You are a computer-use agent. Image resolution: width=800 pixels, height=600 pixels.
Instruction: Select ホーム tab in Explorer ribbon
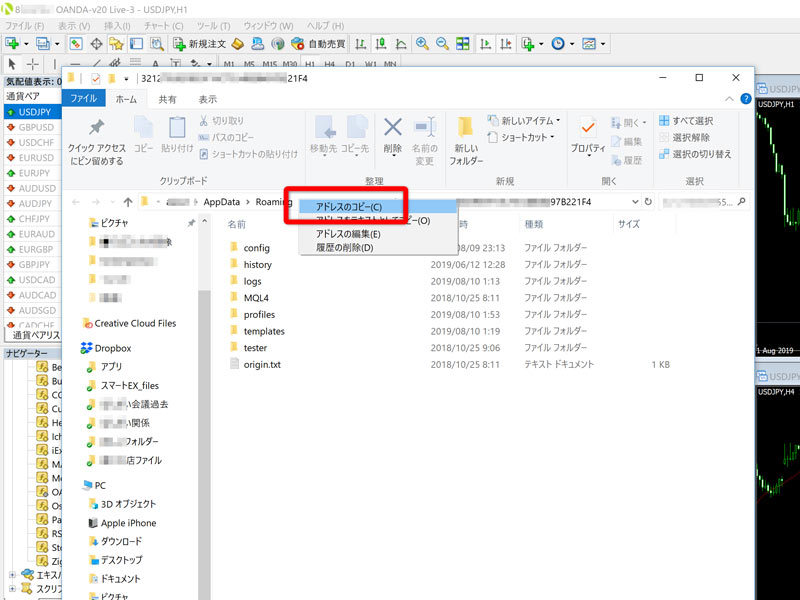point(126,99)
